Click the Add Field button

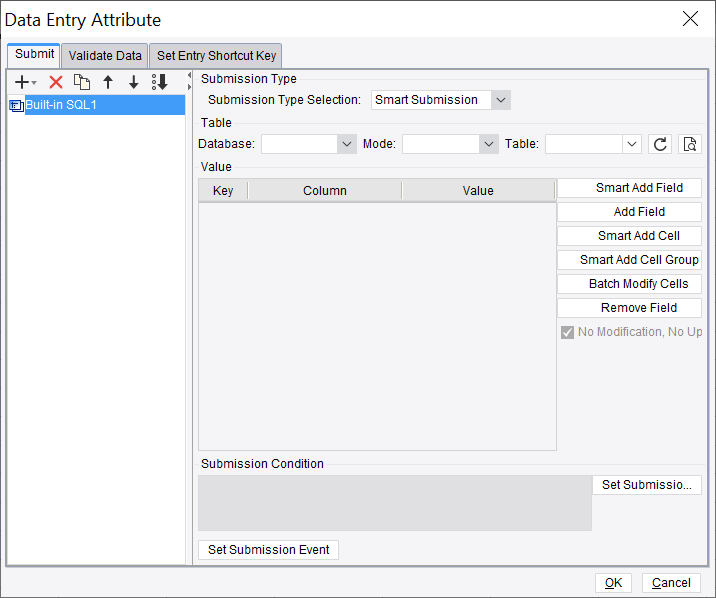point(629,212)
